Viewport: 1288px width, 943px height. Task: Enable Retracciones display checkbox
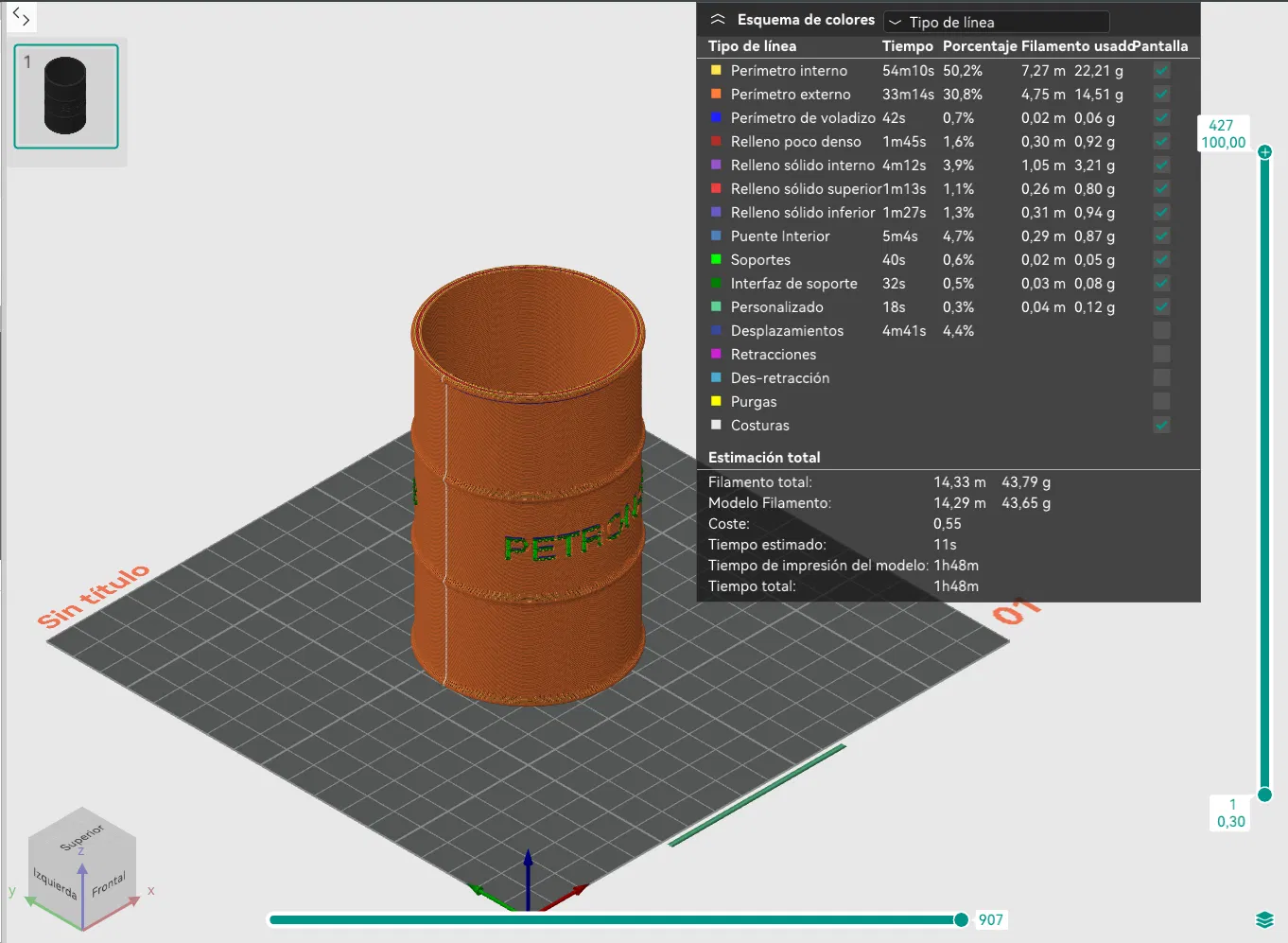[1161, 354]
